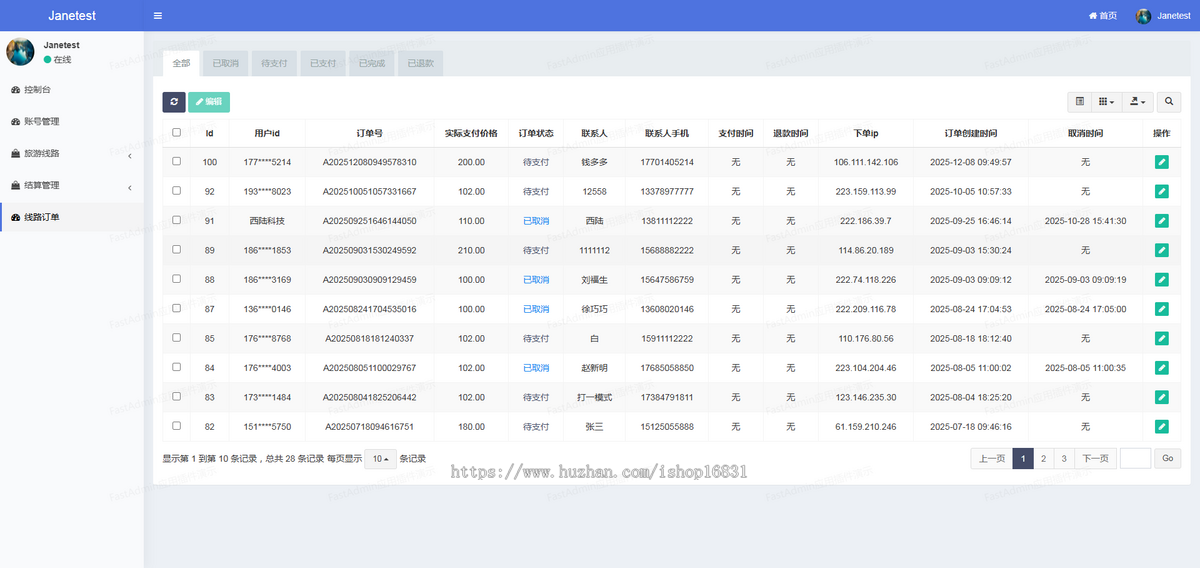Expand 结算管理 sidebar menu

coord(72,185)
